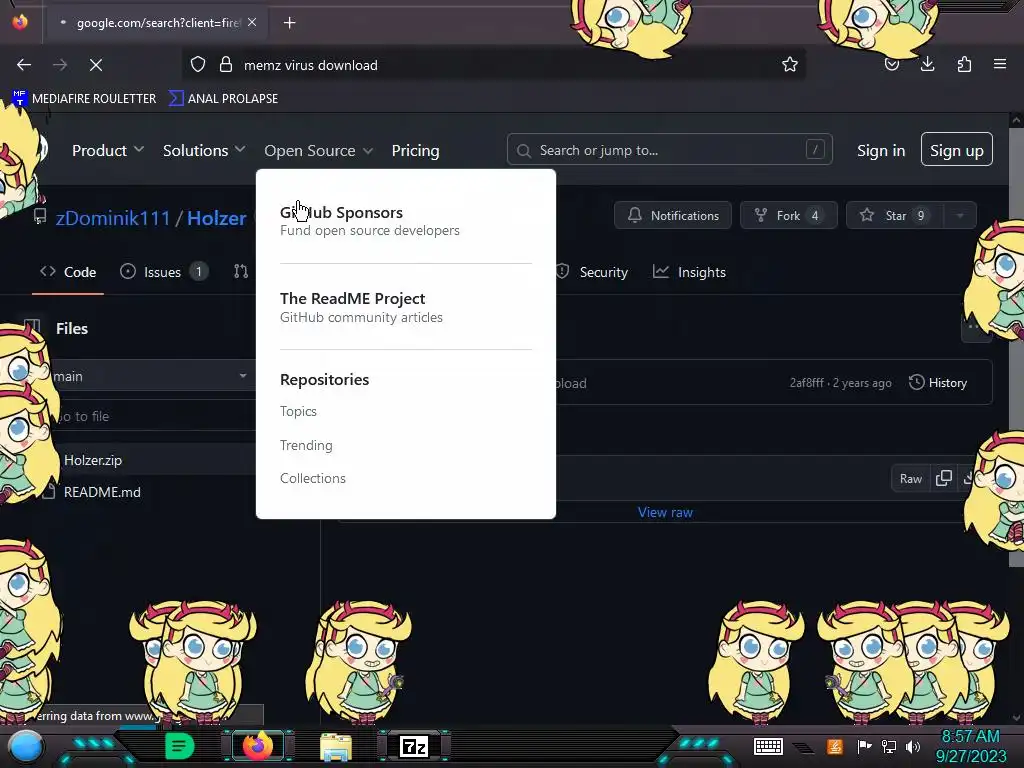This screenshot has height=768, width=1024.
Task: Stop page loading with the X button
Action: point(96,65)
